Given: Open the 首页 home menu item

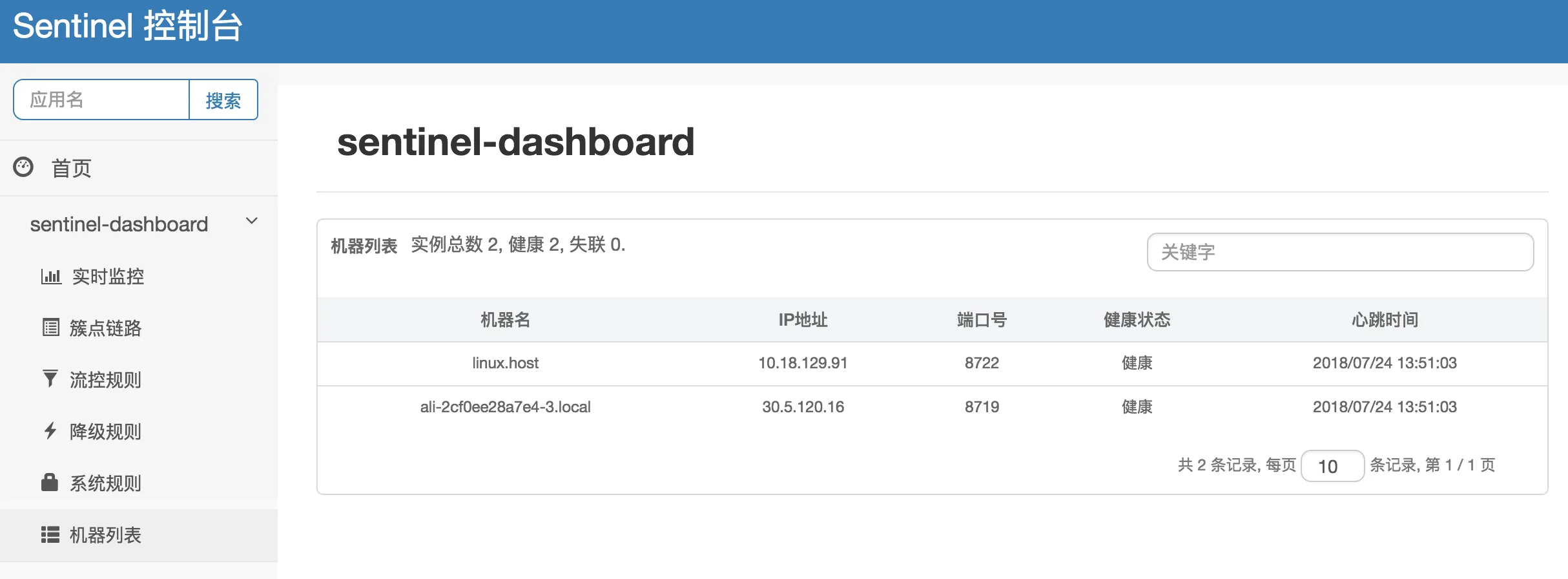Looking at the screenshot, I should tap(71, 168).
